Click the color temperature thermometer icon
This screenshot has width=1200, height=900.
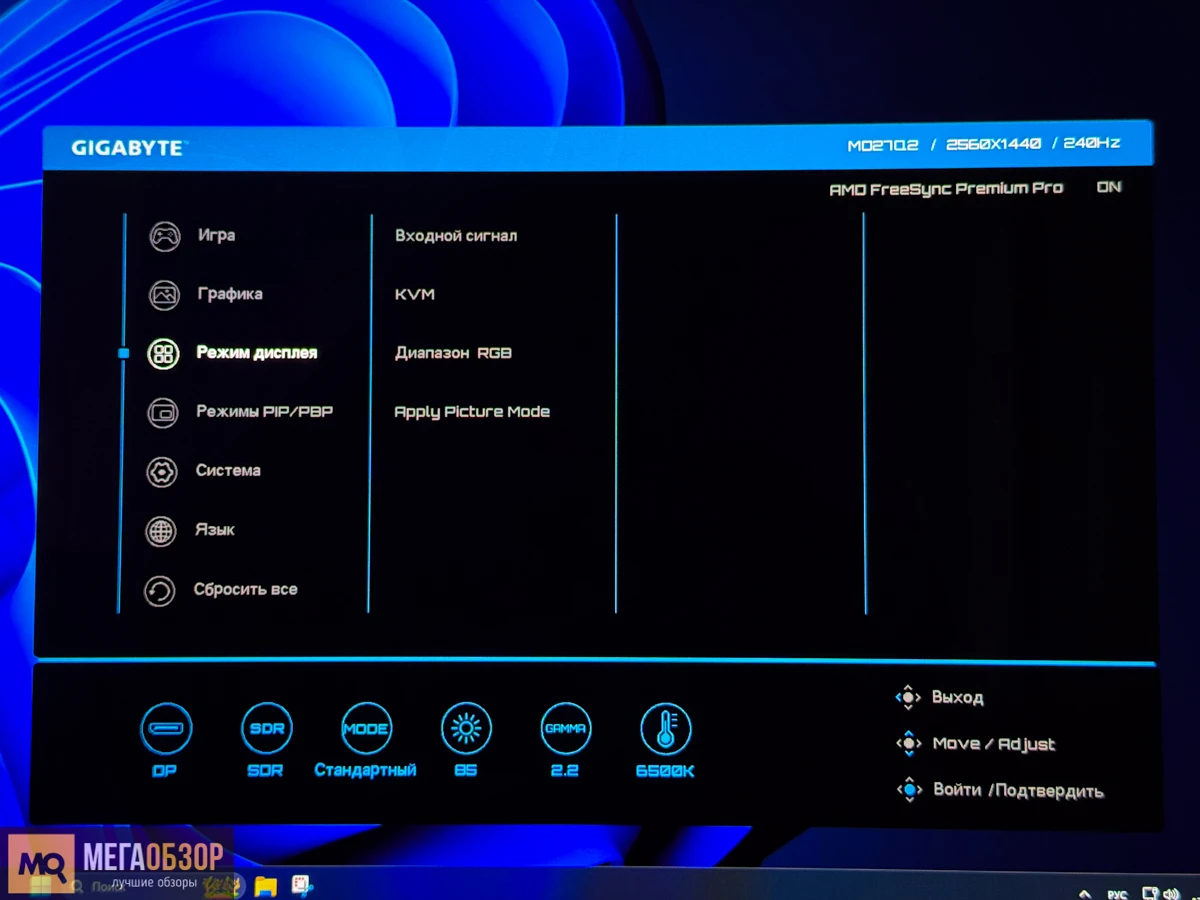coord(666,728)
